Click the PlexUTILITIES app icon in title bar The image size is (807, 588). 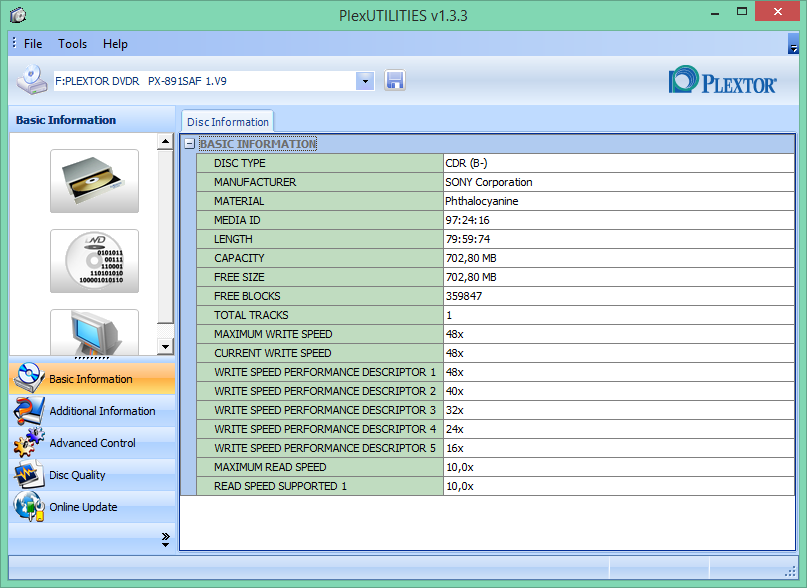(18, 15)
